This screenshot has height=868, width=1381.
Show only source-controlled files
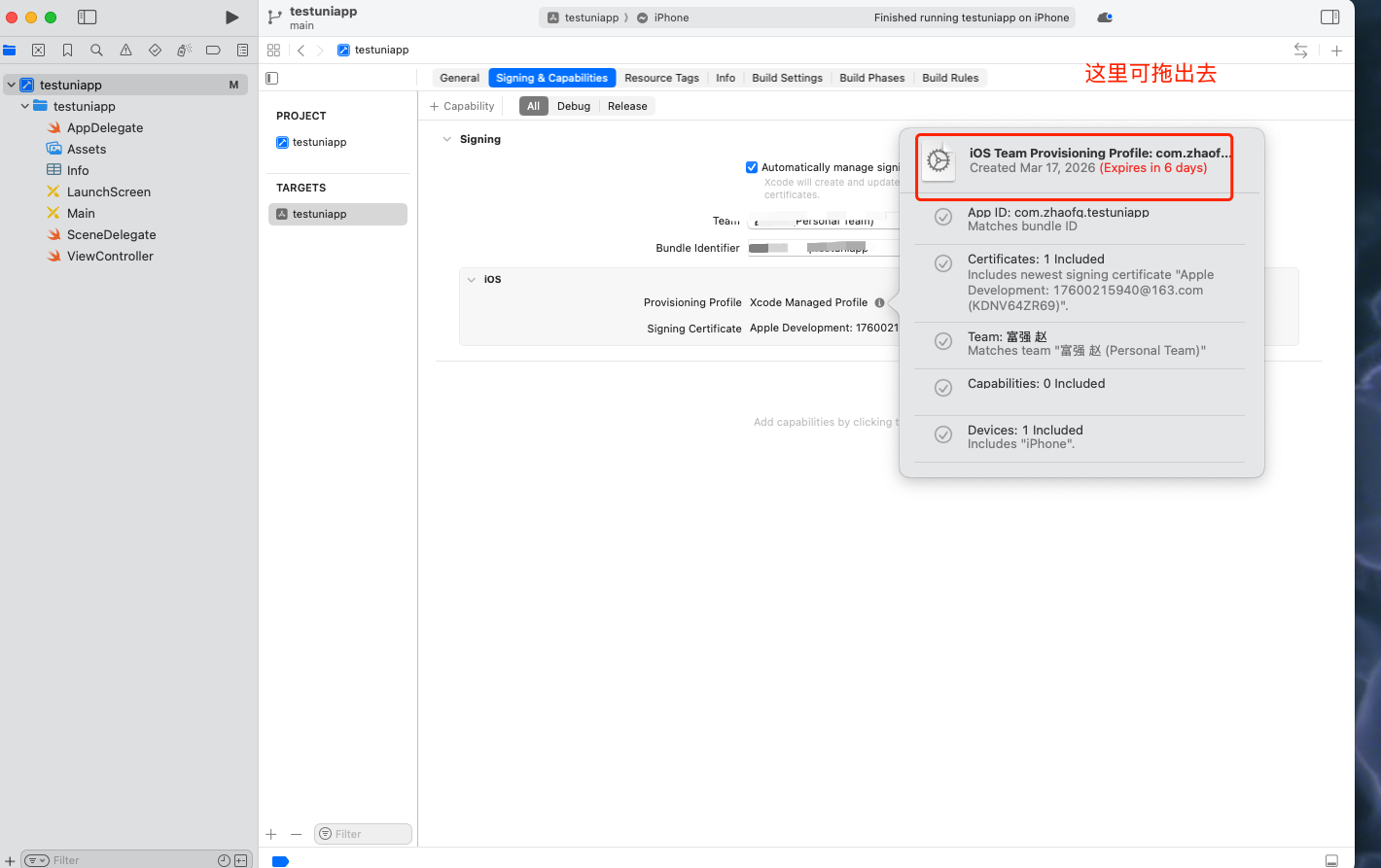(240, 860)
